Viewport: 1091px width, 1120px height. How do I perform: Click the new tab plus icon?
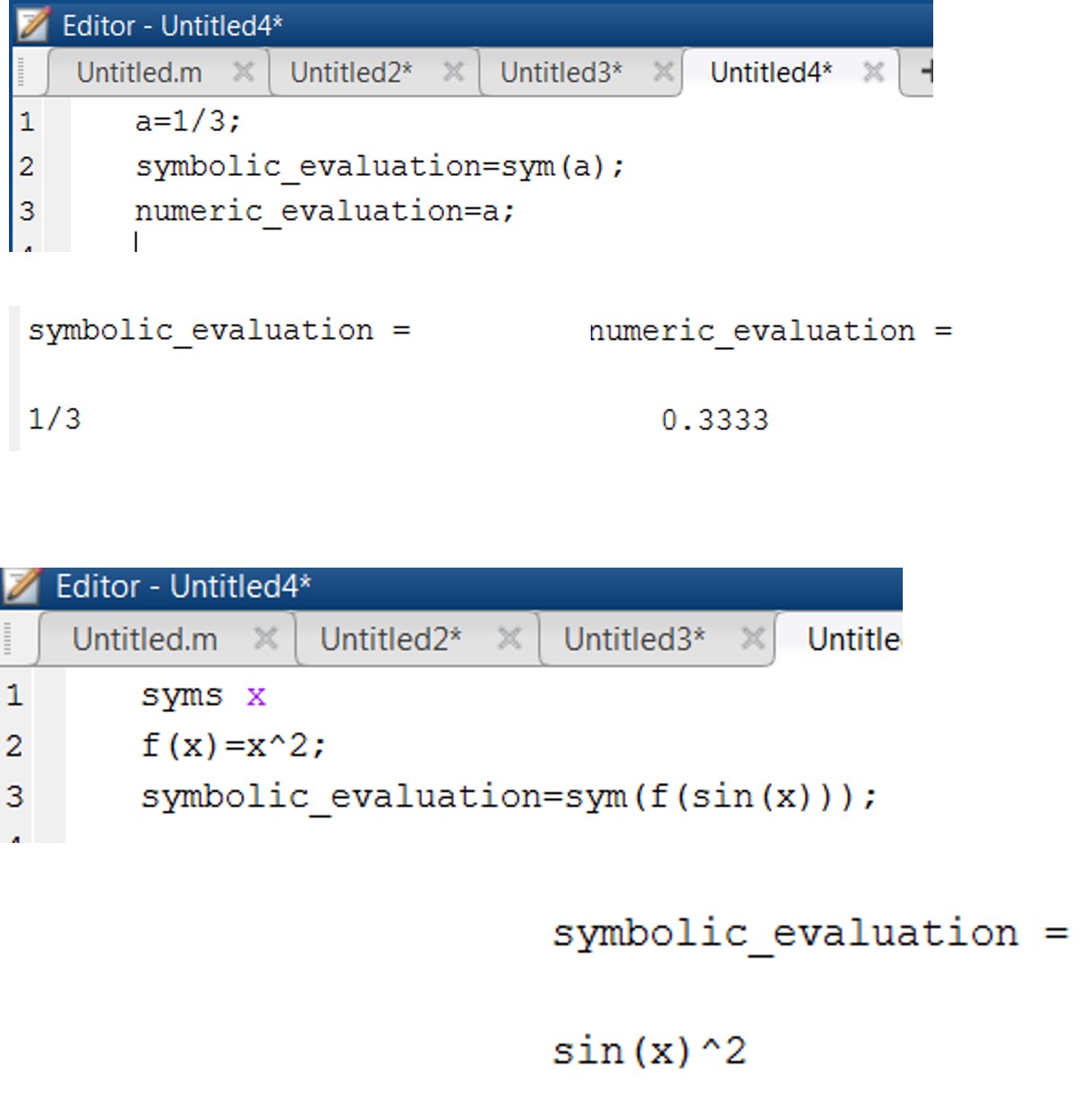pyautogui.click(x=926, y=72)
